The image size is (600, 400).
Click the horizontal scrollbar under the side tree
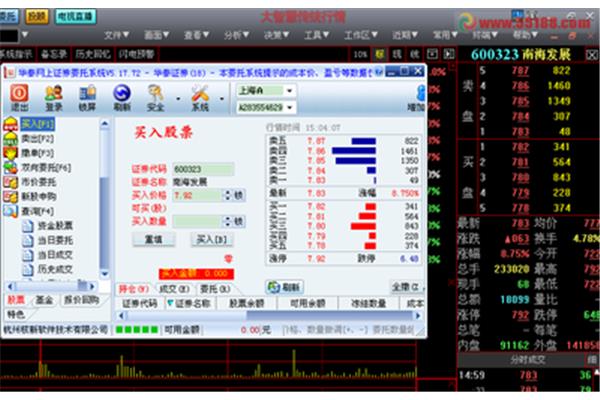tap(51, 286)
